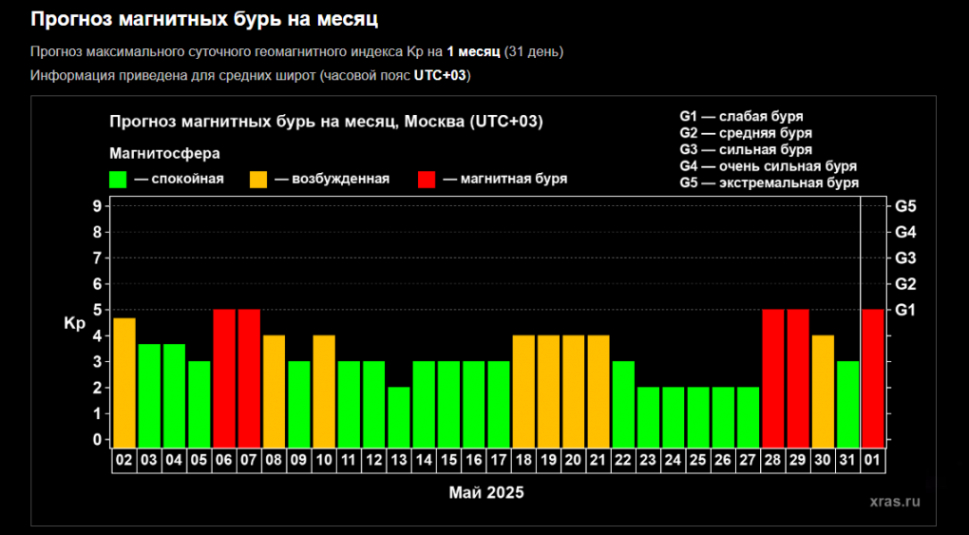This screenshot has width=969, height=535.
Task: Click the orange 'возбужденная' legend swatch
Action: (x=258, y=179)
